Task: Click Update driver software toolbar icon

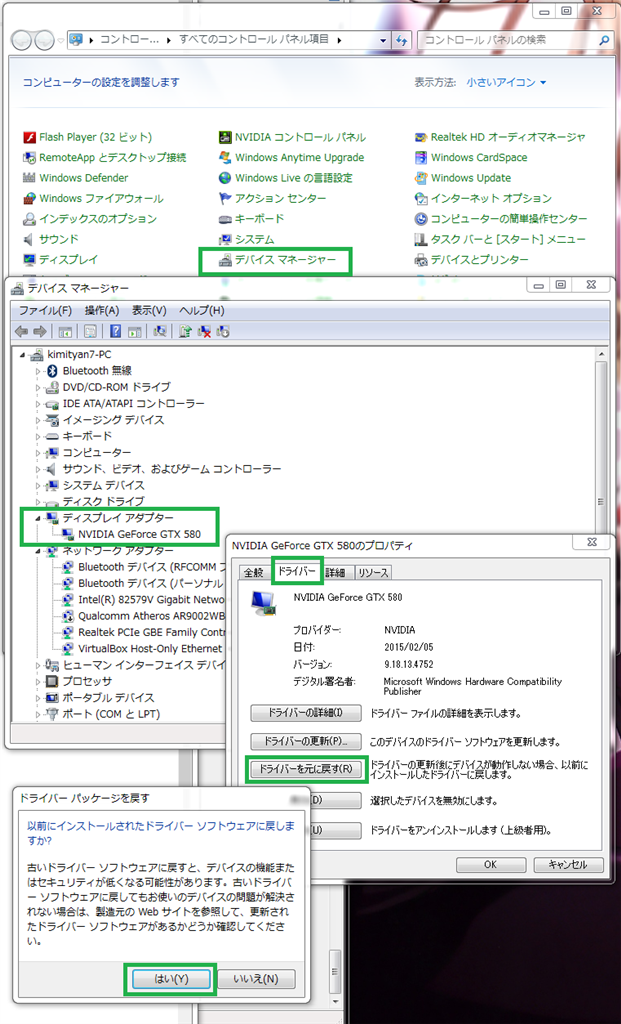Action: [185, 331]
